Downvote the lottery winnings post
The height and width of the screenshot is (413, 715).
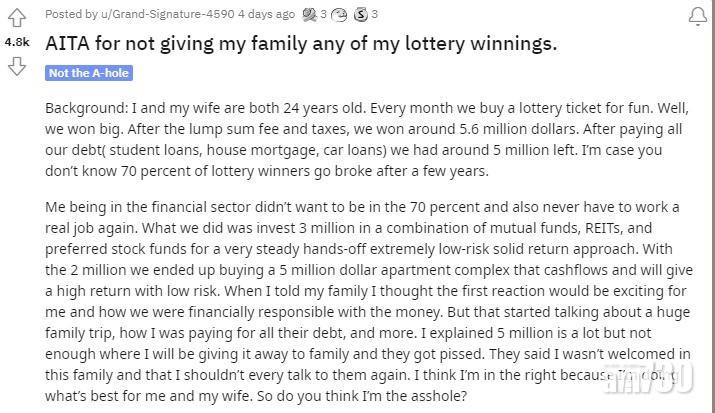(17, 67)
